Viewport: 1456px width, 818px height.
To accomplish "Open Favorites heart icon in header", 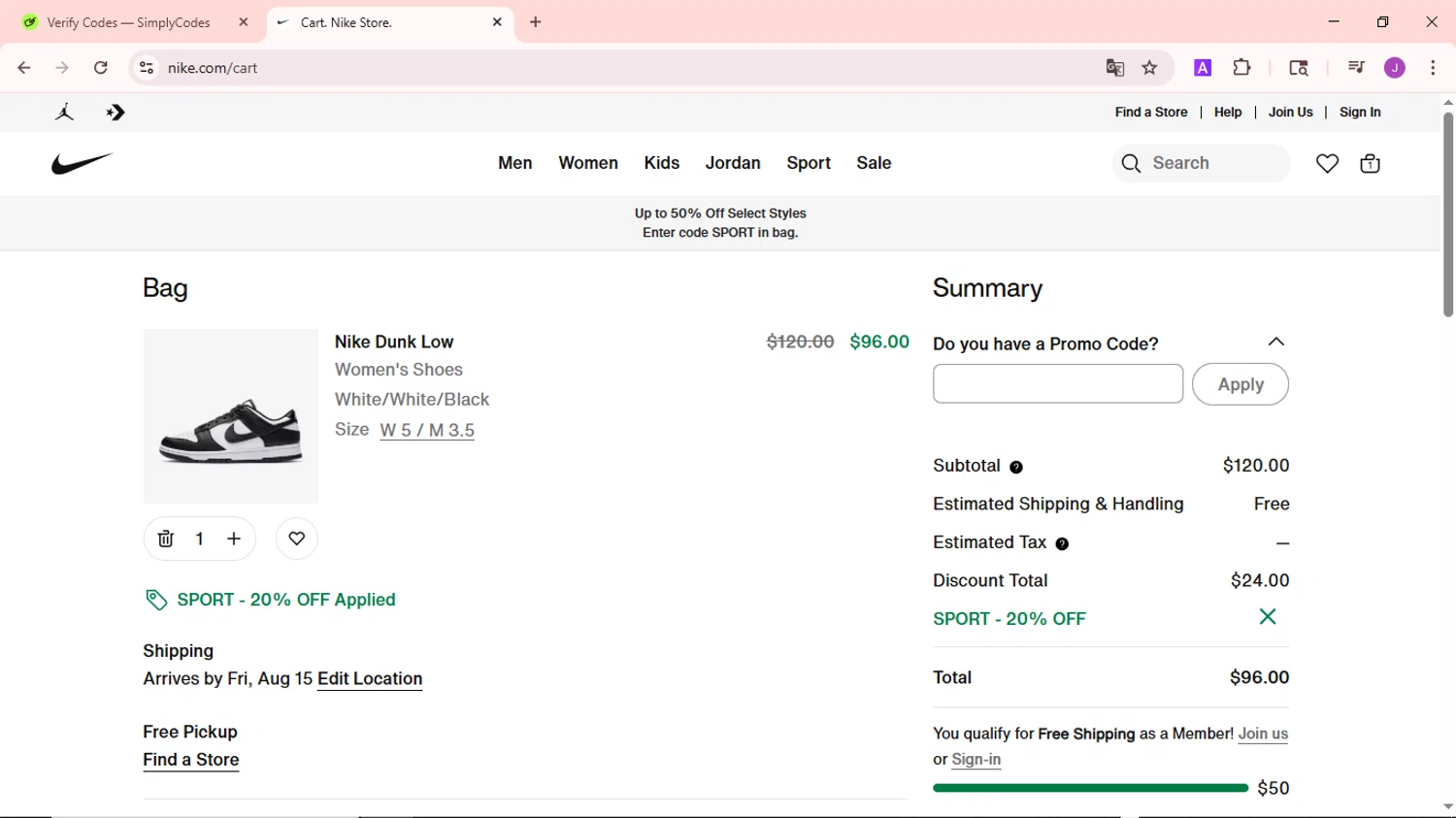I will [x=1327, y=163].
